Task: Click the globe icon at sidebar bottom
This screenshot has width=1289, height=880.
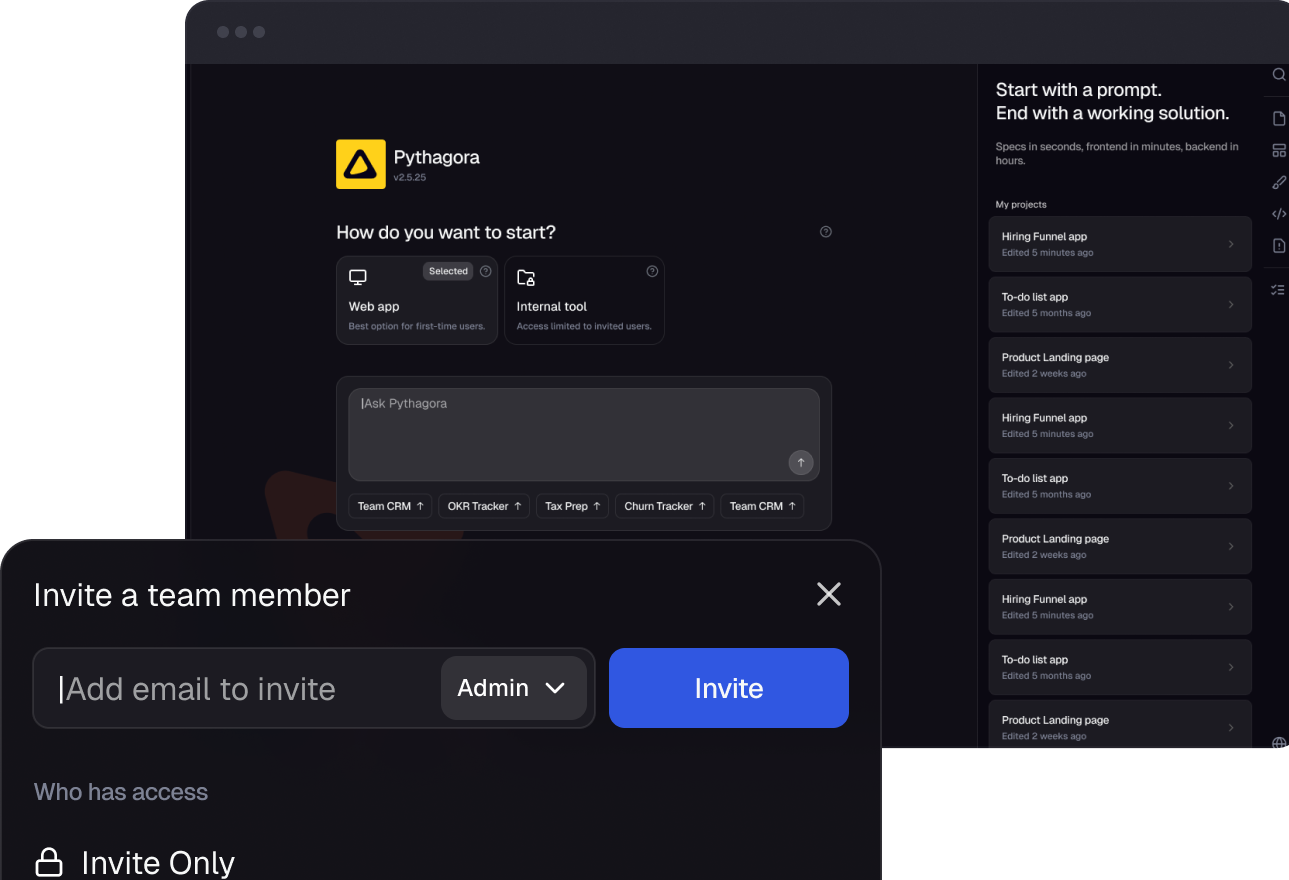Action: tap(1278, 743)
